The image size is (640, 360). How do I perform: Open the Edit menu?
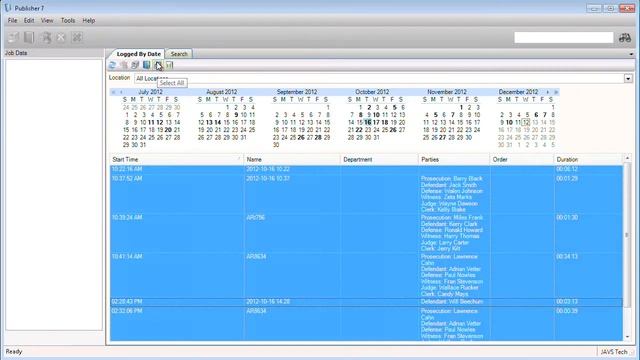pos(29,20)
